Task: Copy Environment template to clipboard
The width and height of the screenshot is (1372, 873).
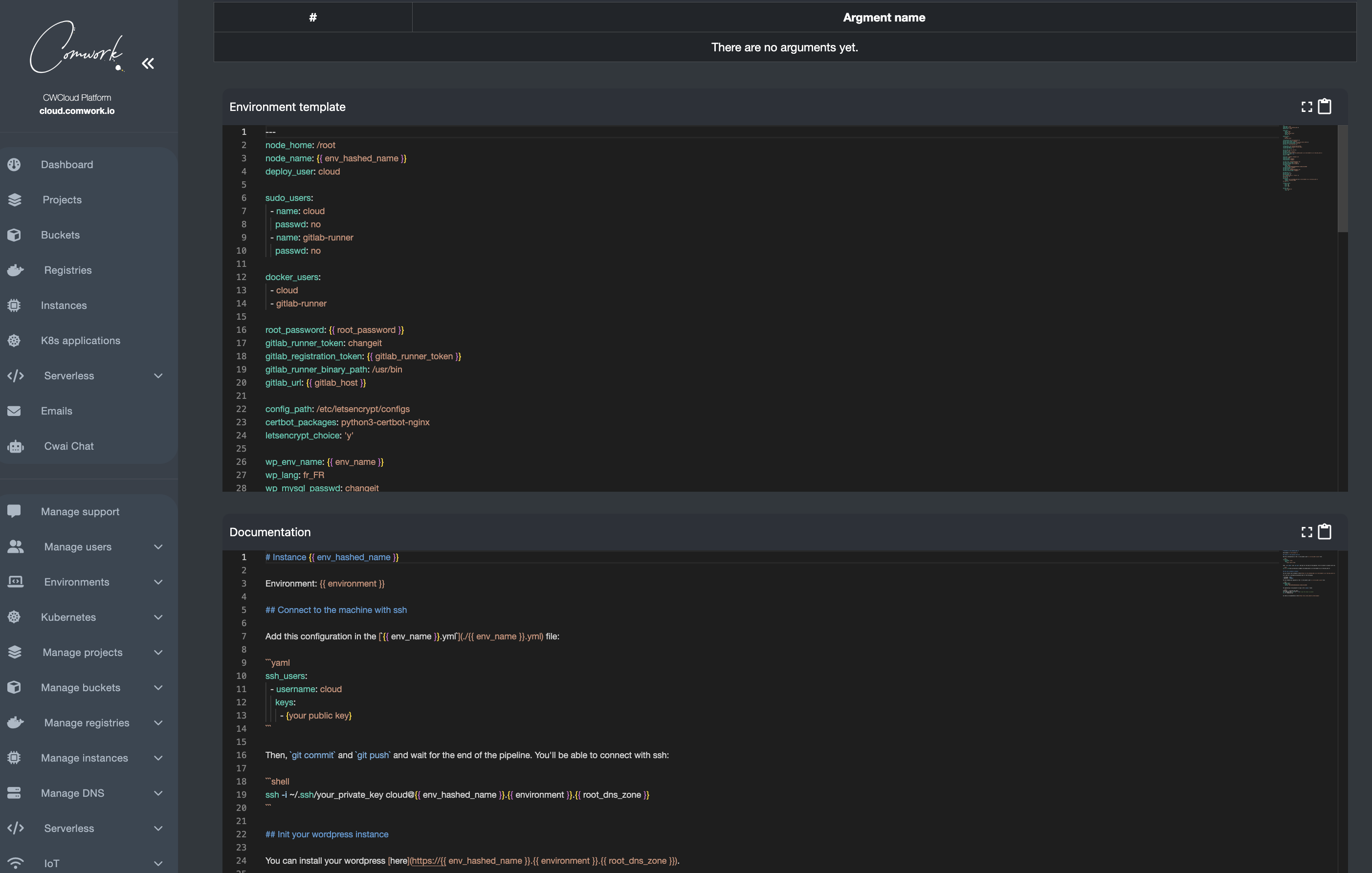Action: pos(1325,107)
